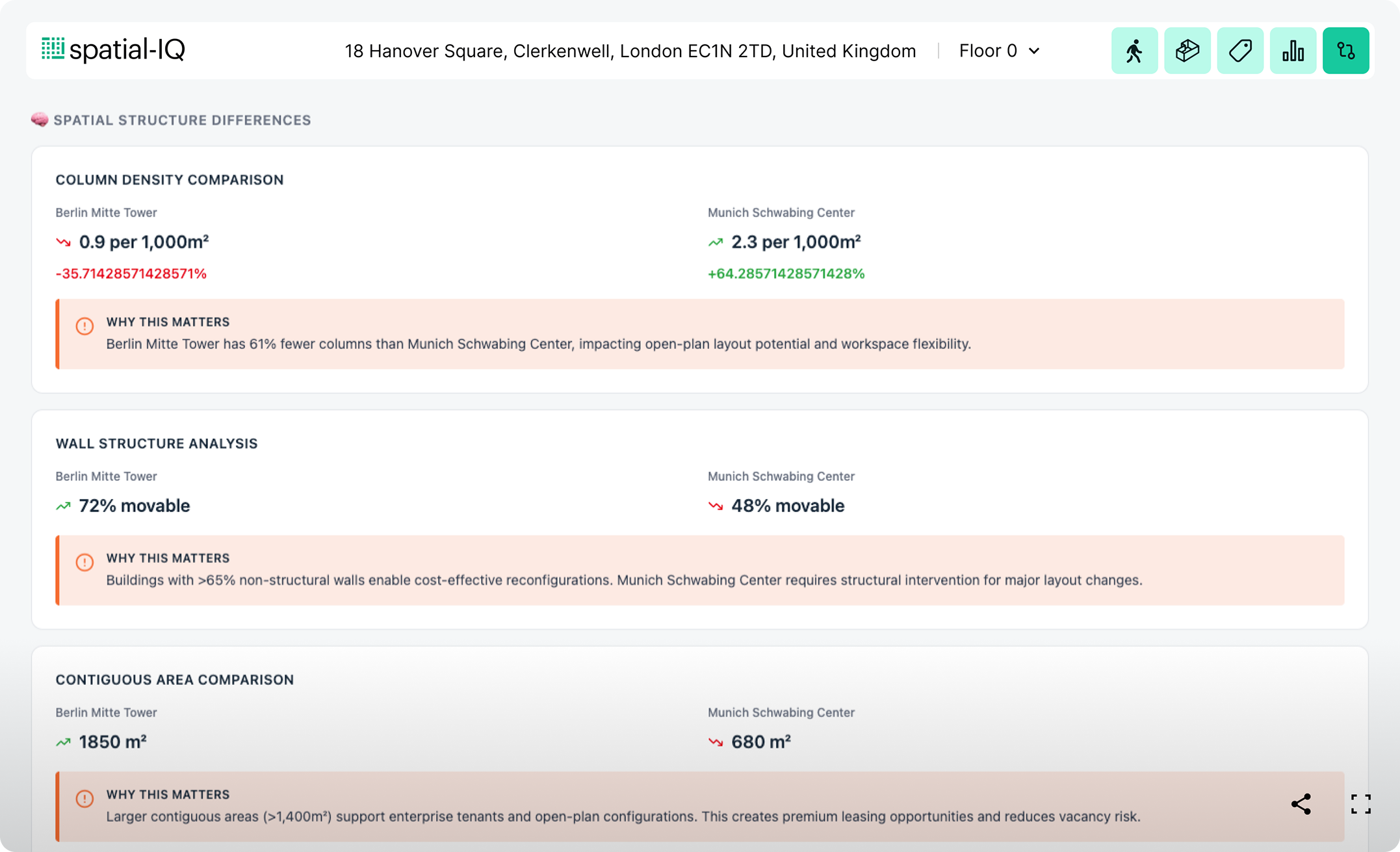Click the Column Density Comparison heading
Image resolution: width=1400 pixels, height=852 pixels.
[x=169, y=179]
